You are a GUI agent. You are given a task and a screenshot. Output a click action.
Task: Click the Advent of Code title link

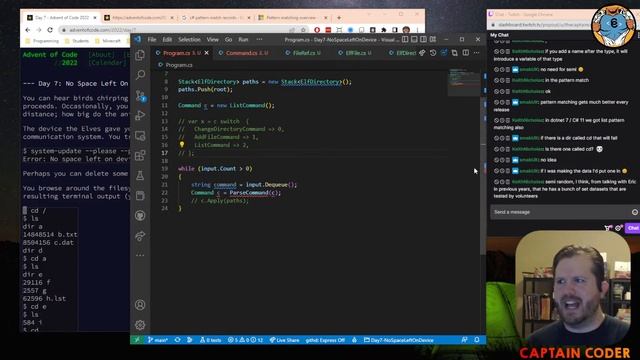pyautogui.click(x=50, y=55)
